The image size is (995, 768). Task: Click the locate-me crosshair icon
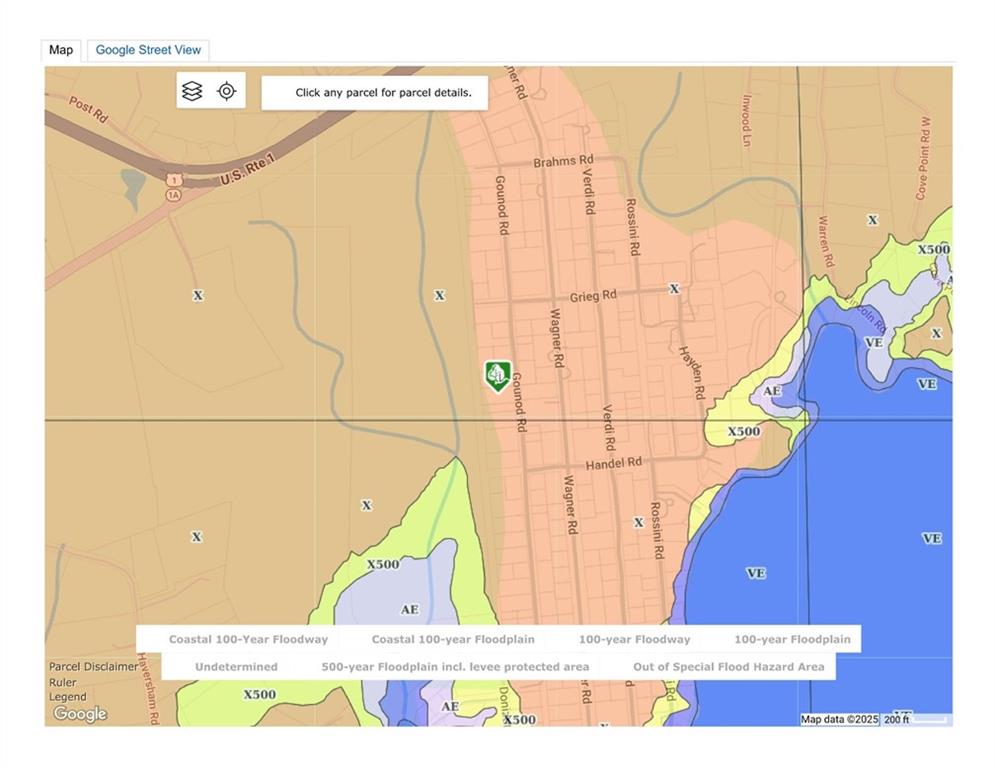[x=227, y=91]
